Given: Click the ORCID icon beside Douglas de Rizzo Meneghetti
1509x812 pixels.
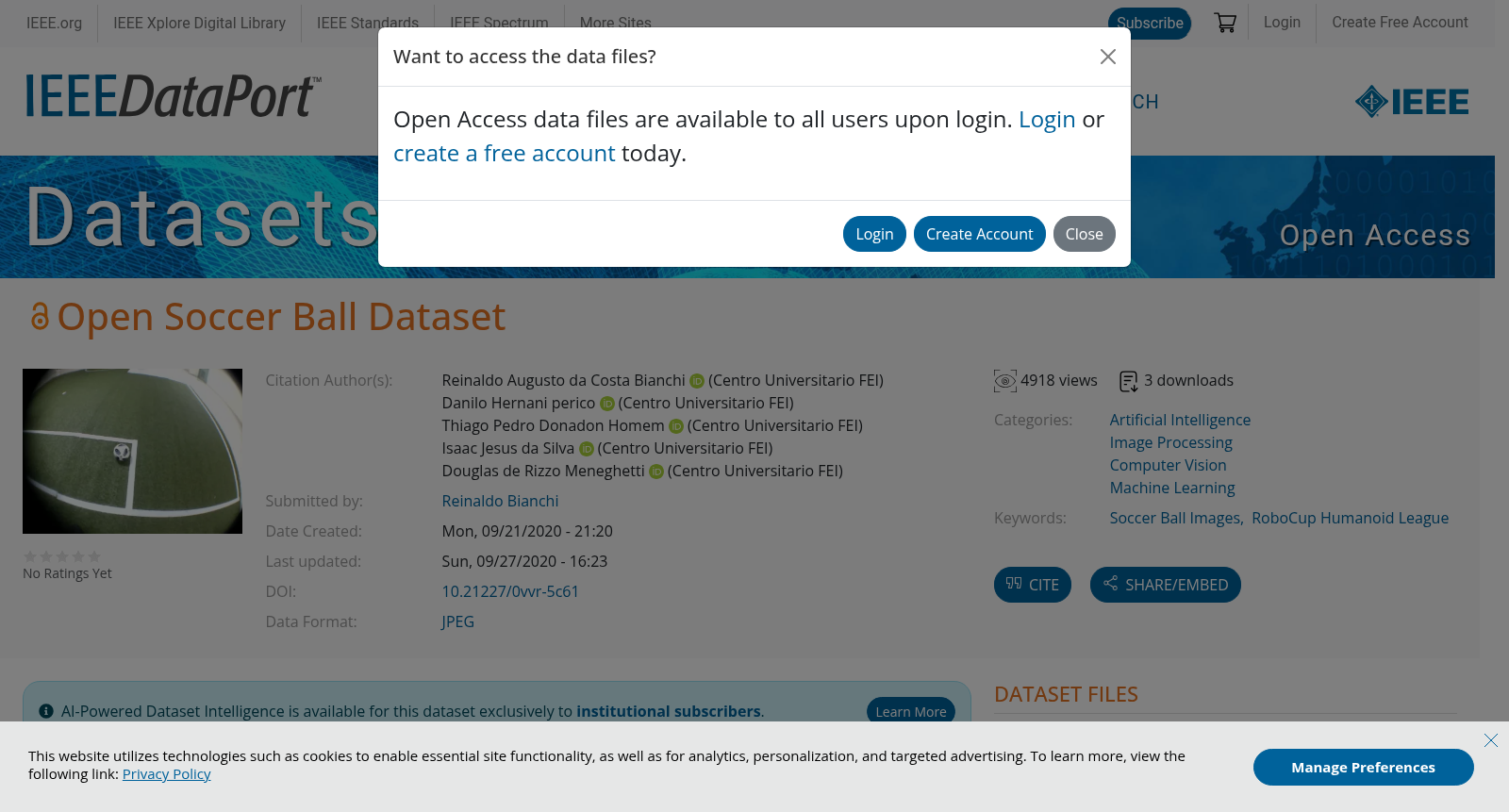Looking at the screenshot, I should [x=656, y=472].
